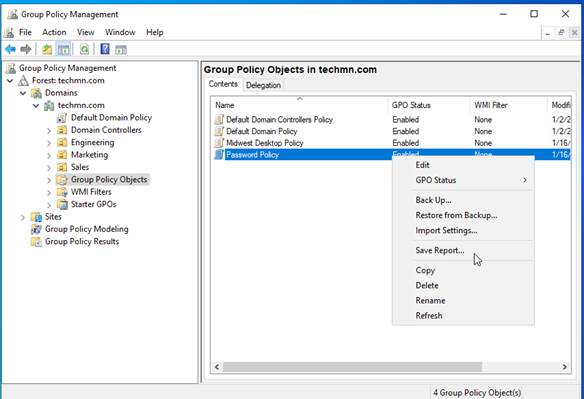
Task: Click the Group Policy Modeling icon
Action: pos(36,229)
